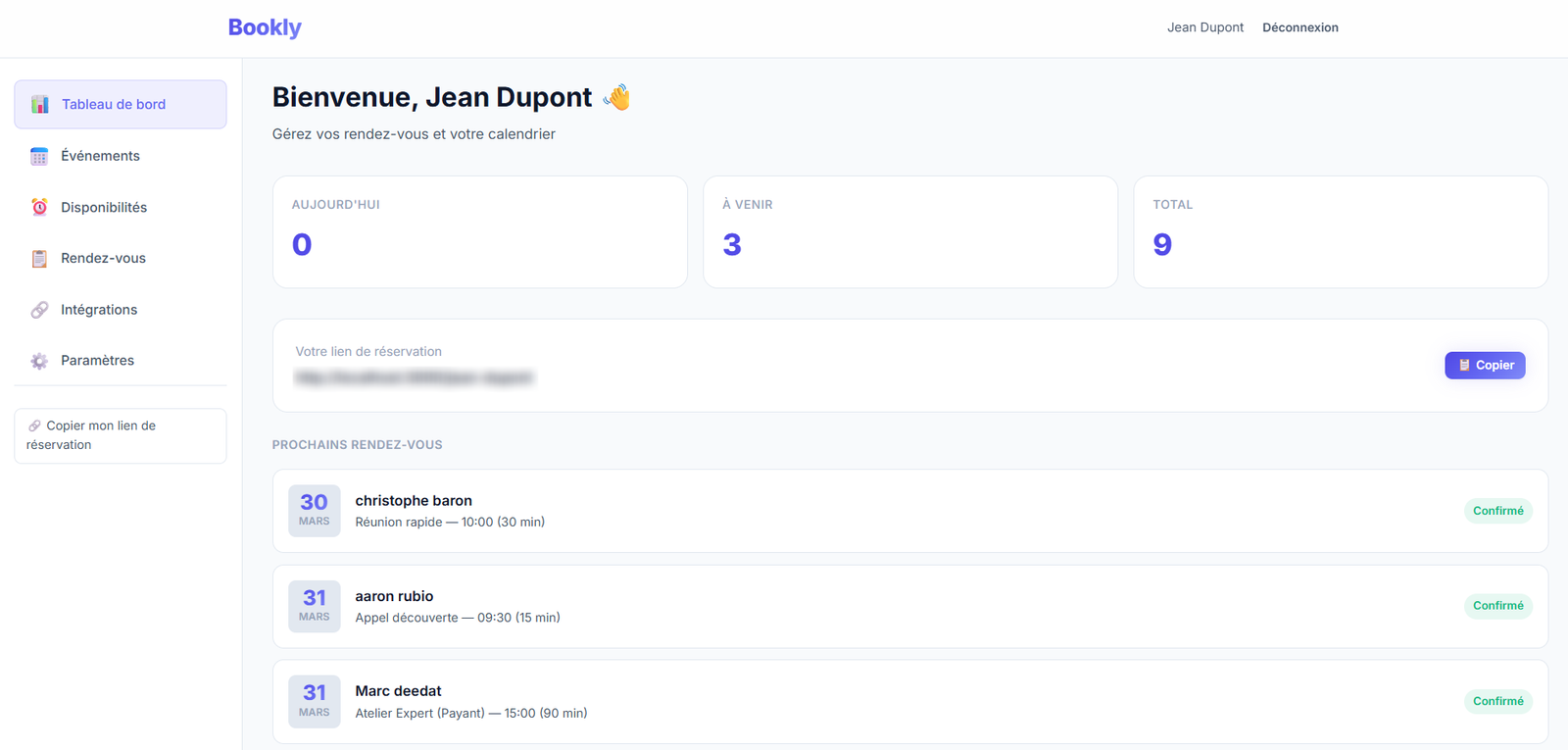The height and width of the screenshot is (750, 1568).
Task: Open the Marc deedat appointment
Action: 910,701
